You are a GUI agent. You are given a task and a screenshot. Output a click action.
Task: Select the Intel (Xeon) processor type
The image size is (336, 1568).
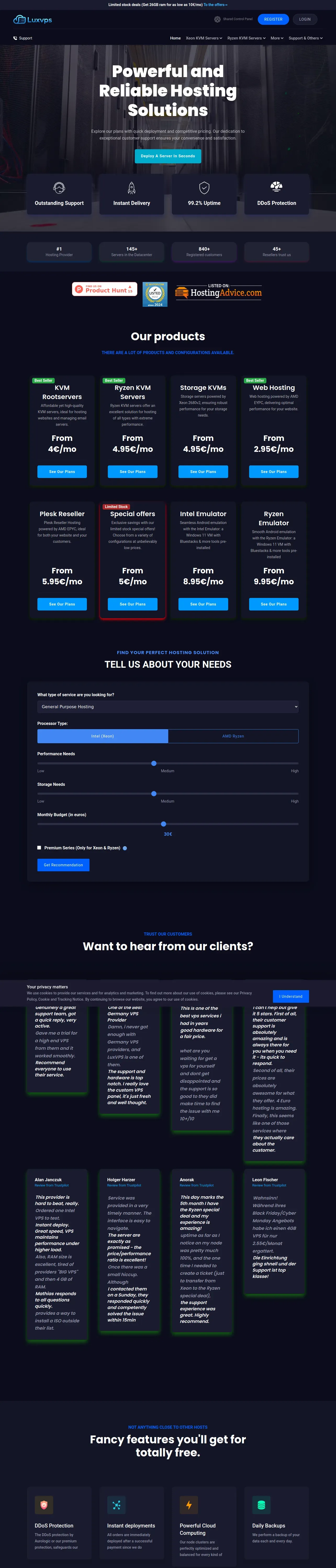102,736
